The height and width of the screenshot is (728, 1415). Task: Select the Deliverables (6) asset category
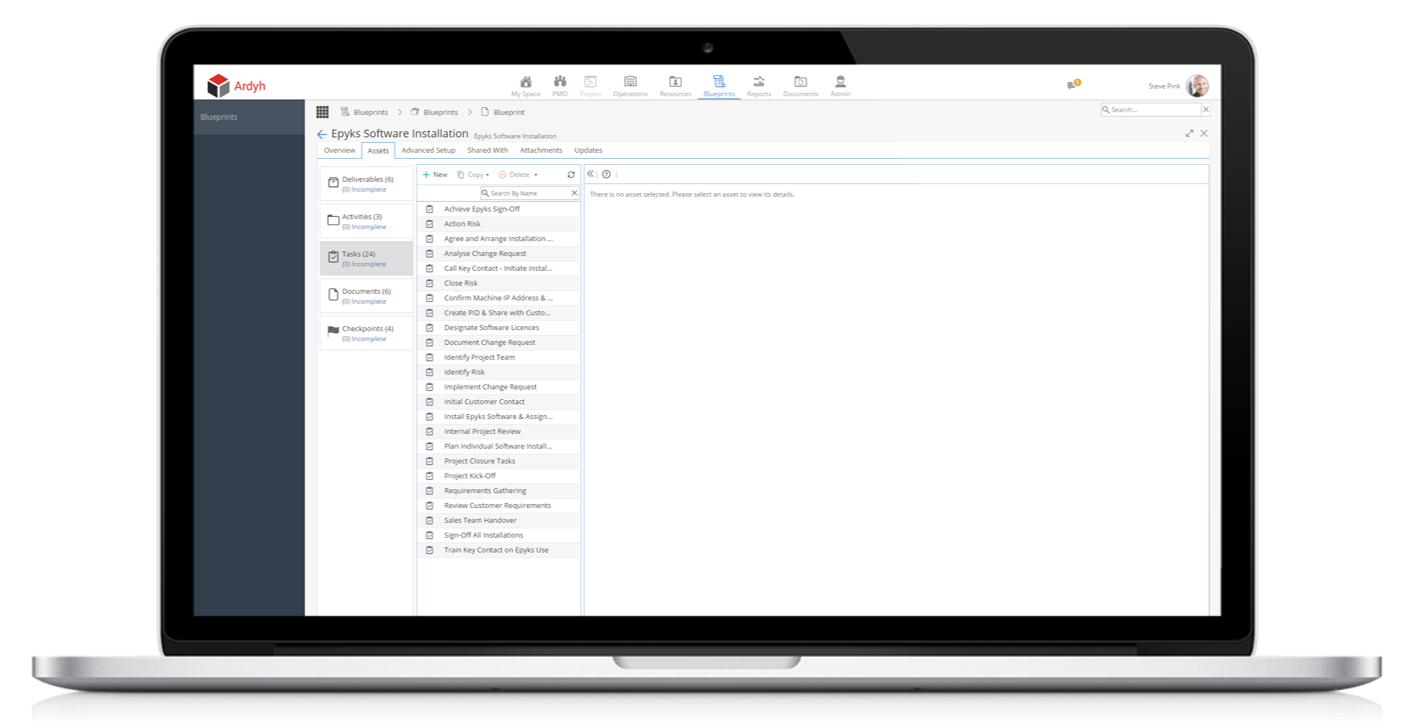(x=366, y=184)
